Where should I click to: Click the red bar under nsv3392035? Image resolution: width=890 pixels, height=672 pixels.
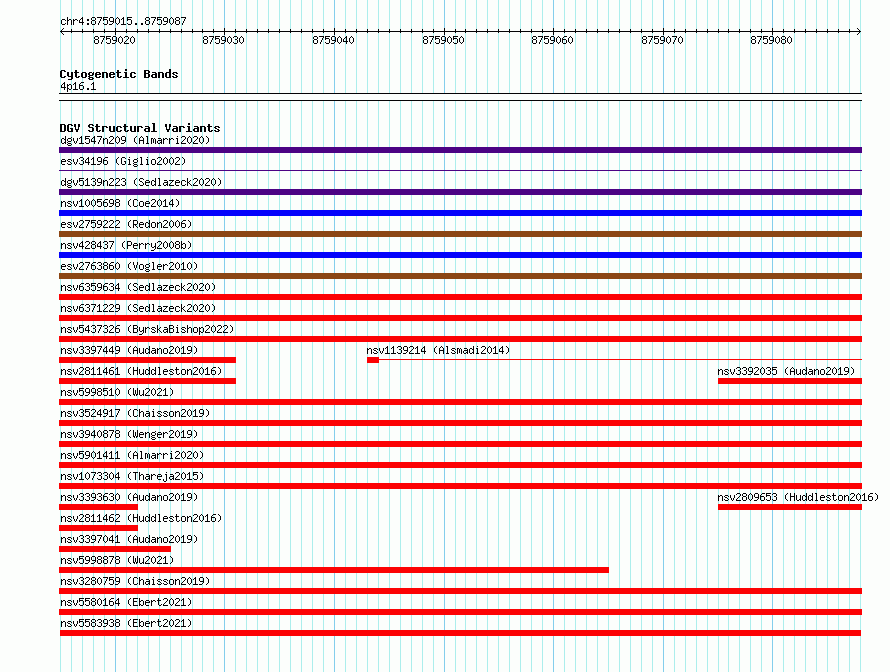[790, 381]
